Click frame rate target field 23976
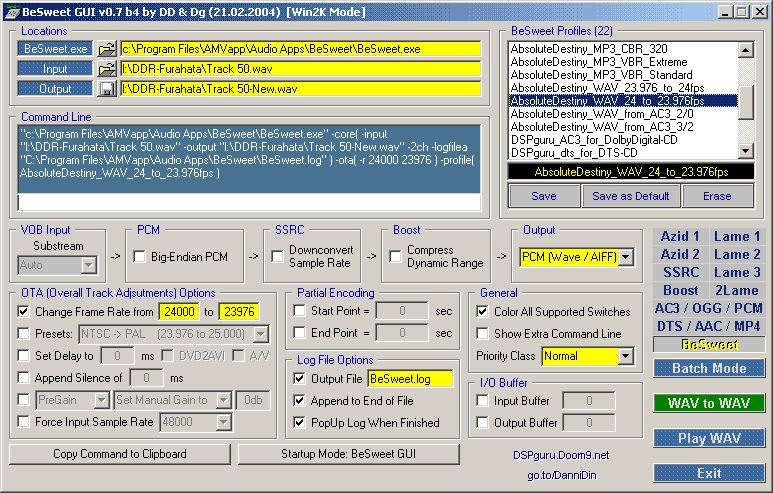 click(239, 312)
